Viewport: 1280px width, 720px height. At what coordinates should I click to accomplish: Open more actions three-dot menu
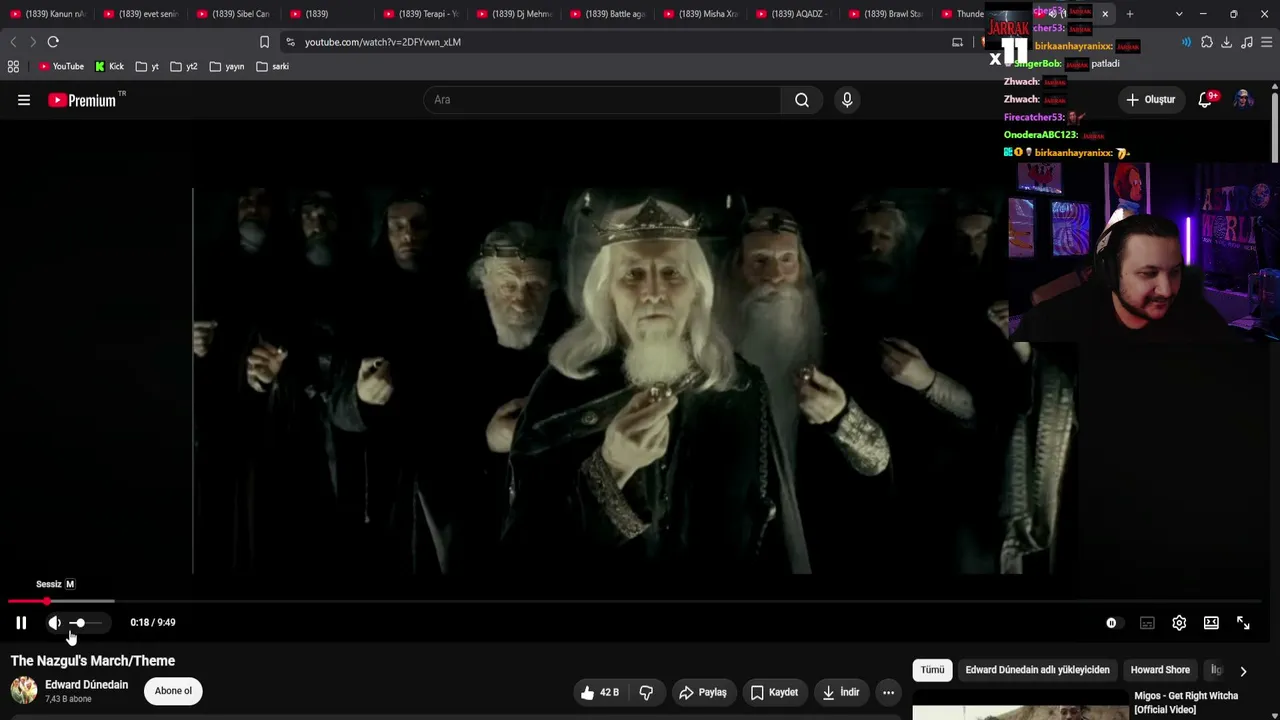click(x=888, y=692)
